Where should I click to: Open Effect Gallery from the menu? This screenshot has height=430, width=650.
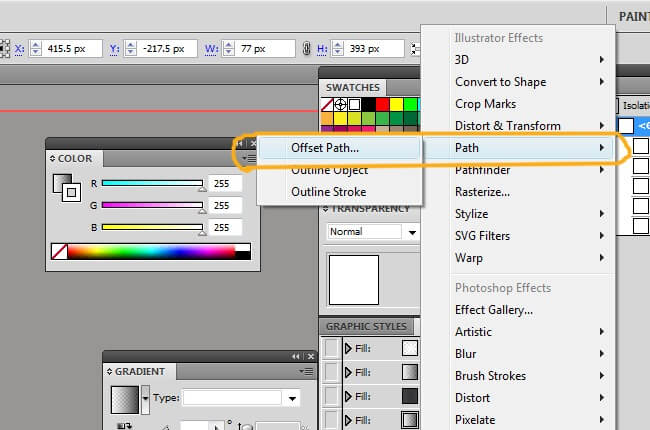(494, 310)
